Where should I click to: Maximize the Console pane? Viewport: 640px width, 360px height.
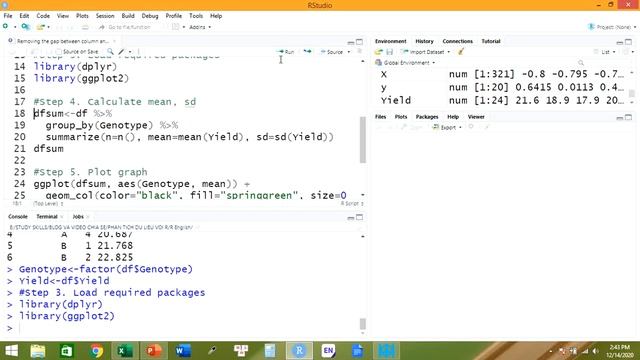360,218
